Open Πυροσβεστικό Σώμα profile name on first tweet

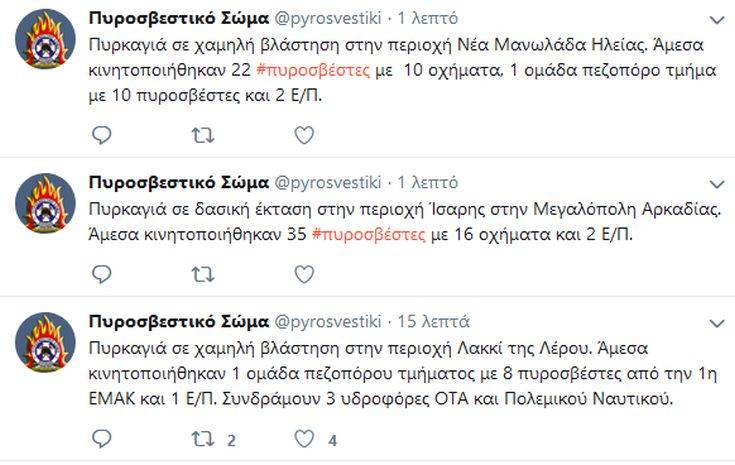click(x=178, y=19)
